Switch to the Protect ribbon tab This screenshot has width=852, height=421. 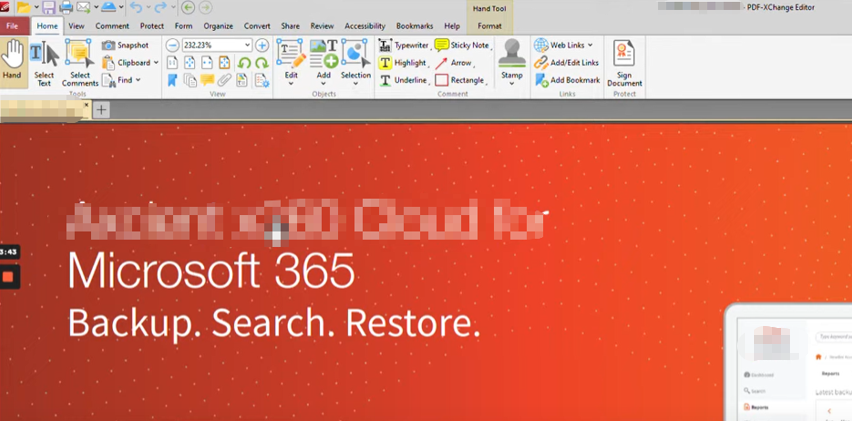click(152, 26)
